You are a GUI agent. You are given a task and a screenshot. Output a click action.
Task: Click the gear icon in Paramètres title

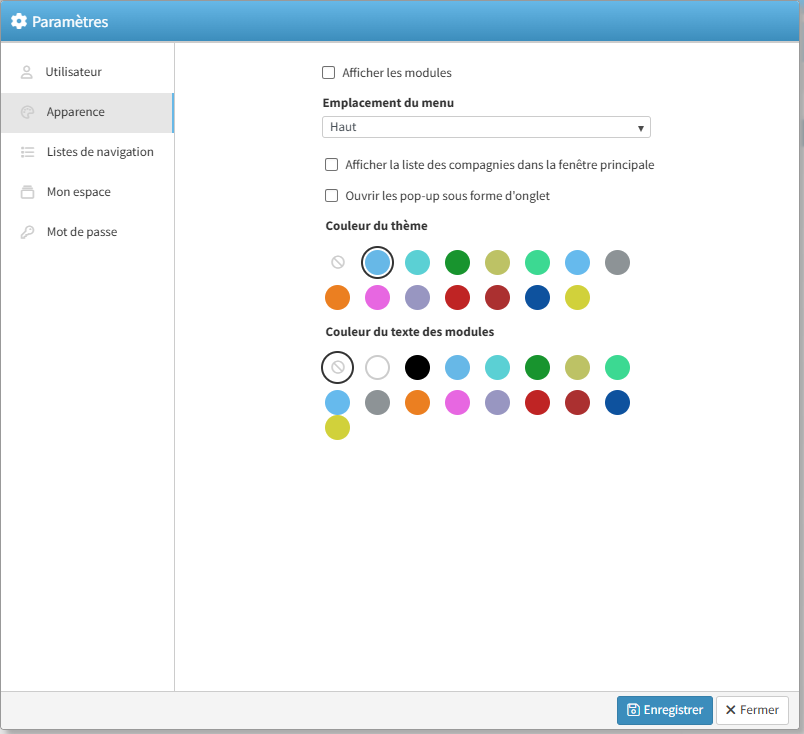pyautogui.click(x=18, y=21)
